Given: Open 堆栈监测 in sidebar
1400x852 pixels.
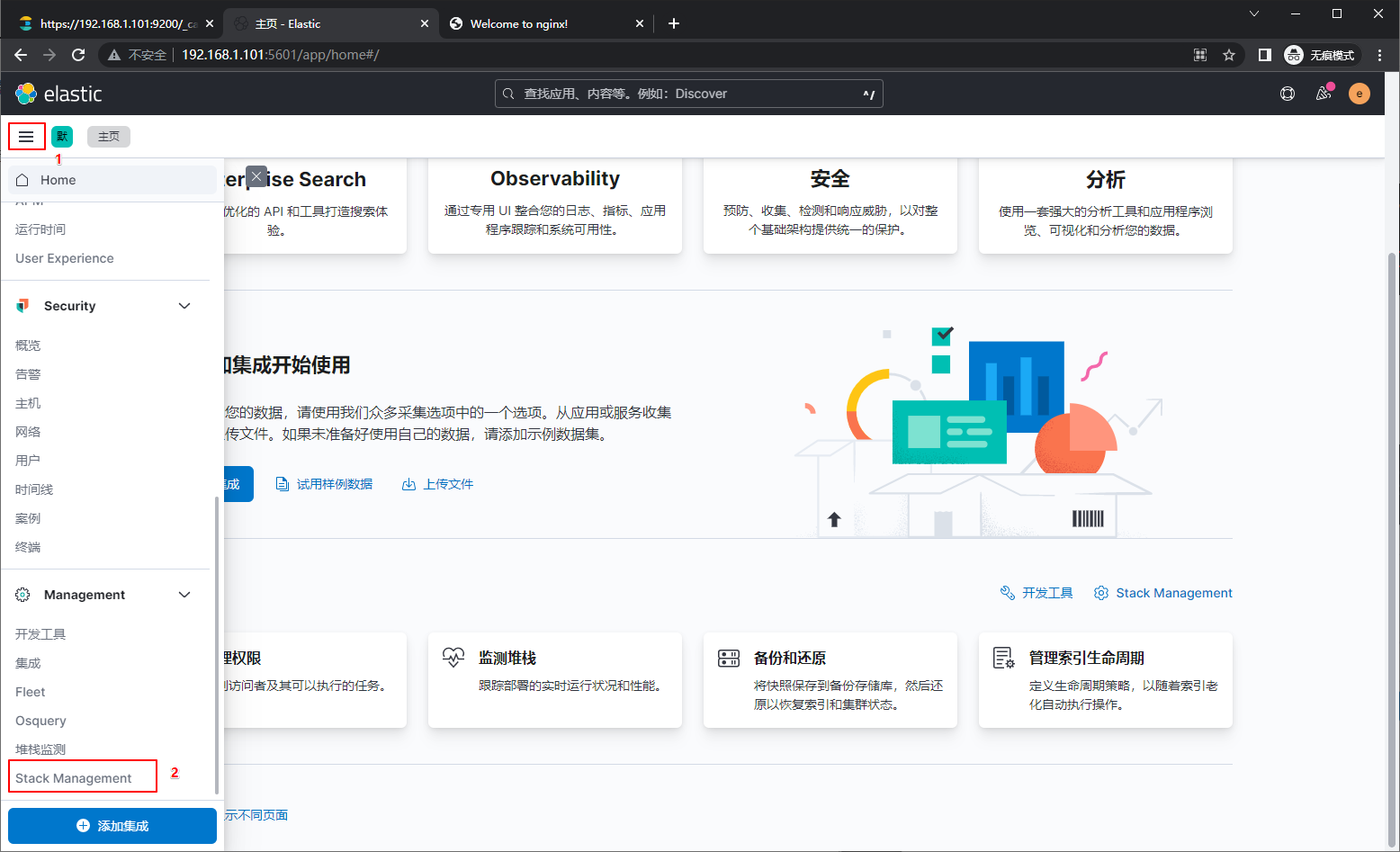Looking at the screenshot, I should click(x=40, y=749).
